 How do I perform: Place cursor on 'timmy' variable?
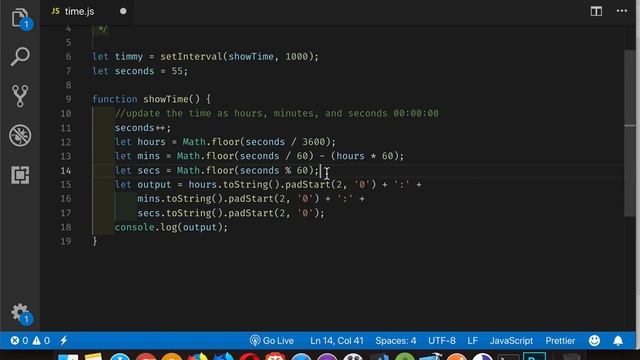click(129, 57)
